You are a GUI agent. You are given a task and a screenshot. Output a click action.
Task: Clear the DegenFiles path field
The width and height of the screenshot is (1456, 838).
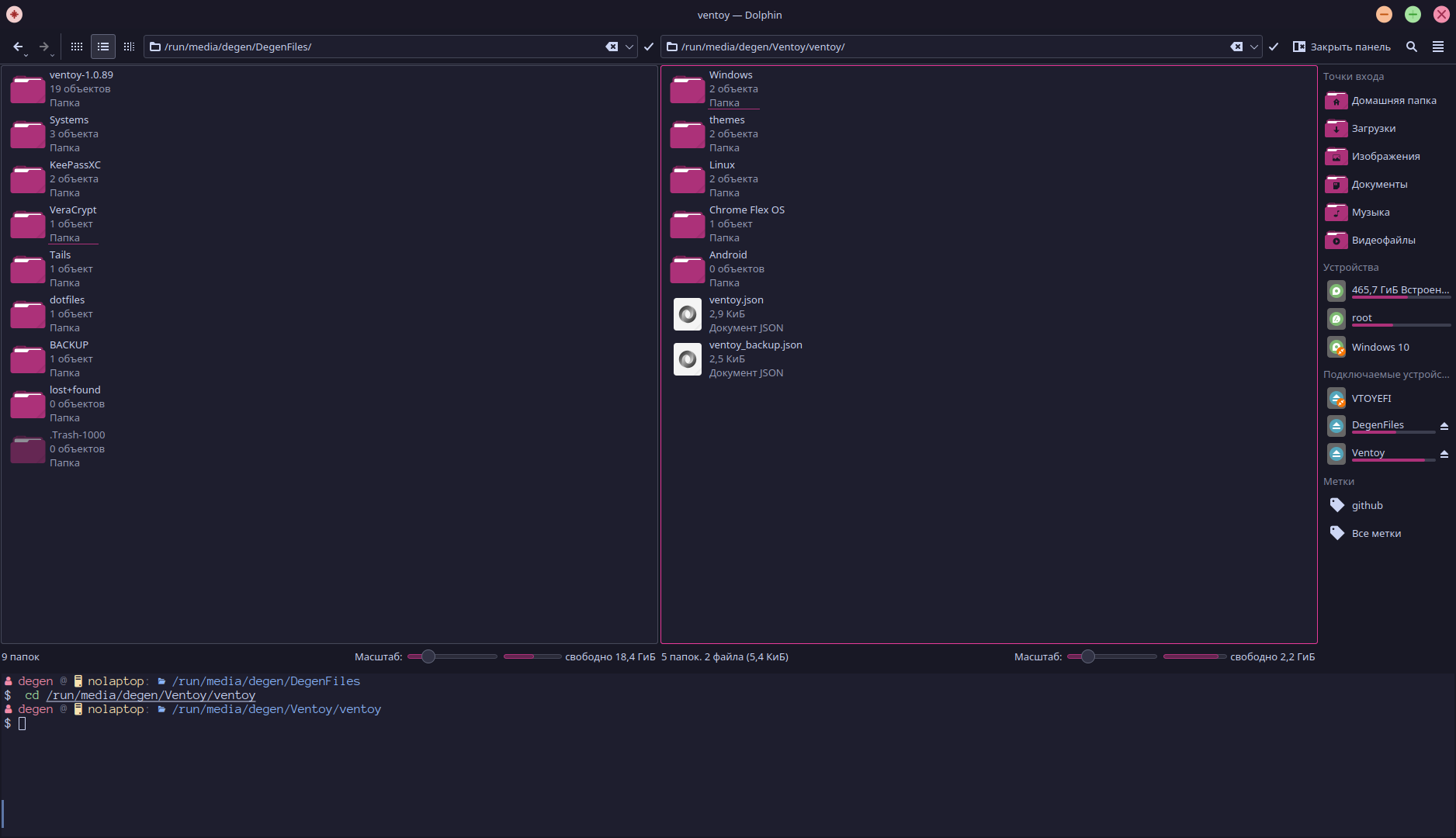coord(612,47)
